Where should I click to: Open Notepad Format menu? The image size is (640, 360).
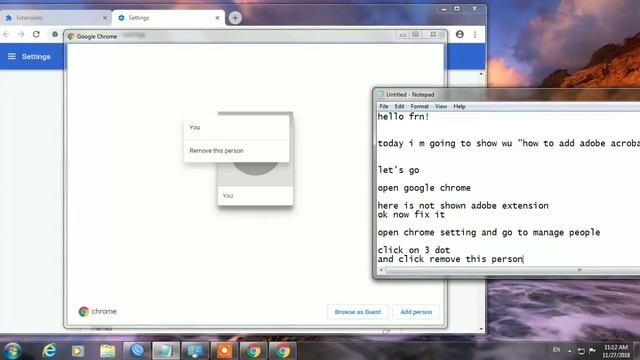[420, 107]
